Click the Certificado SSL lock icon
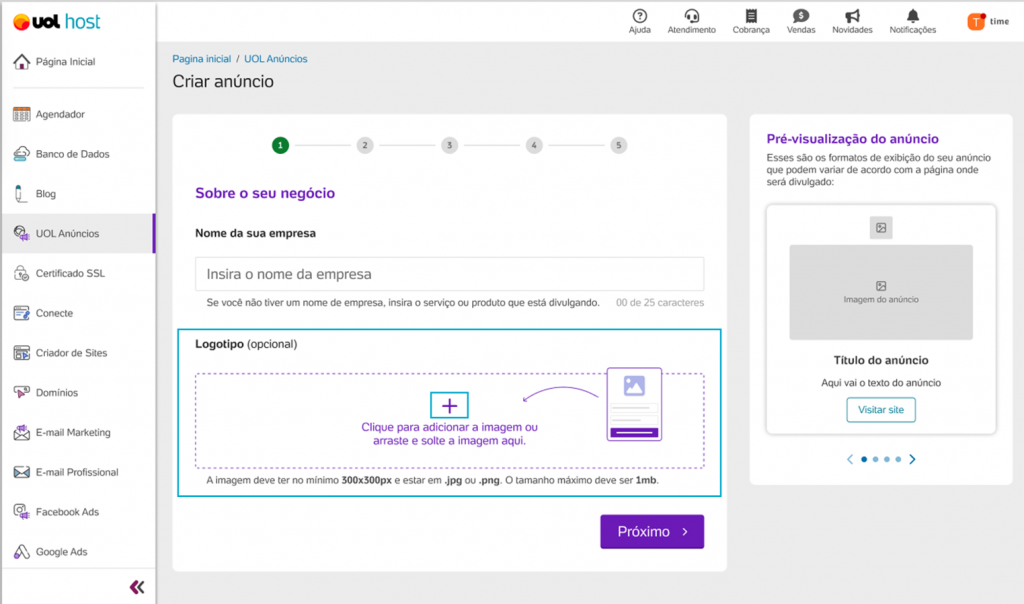The width and height of the screenshot is (1024, 604). coord(22,274)
